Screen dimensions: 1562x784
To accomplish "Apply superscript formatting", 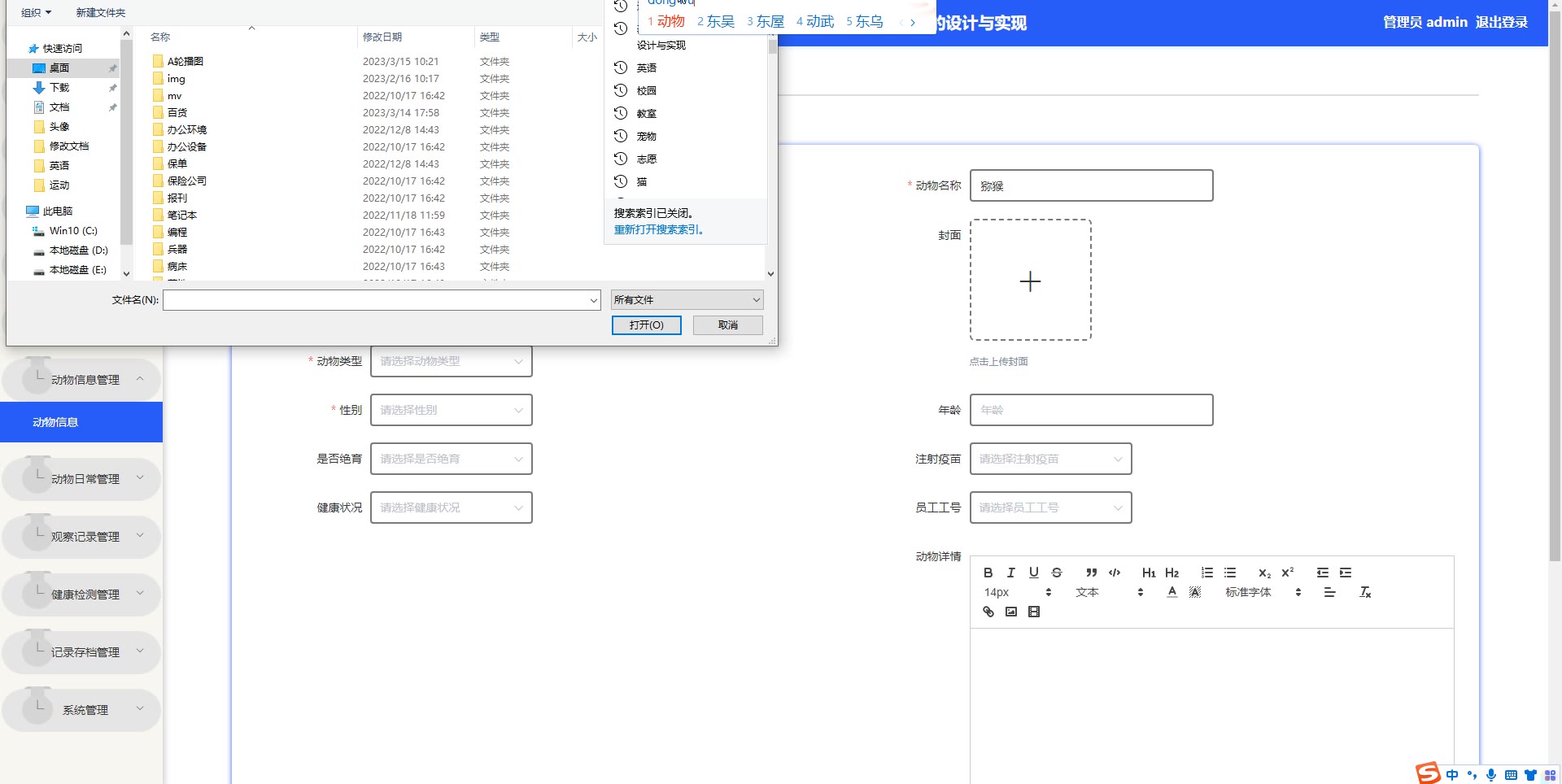I will (x=1288, y=573).
